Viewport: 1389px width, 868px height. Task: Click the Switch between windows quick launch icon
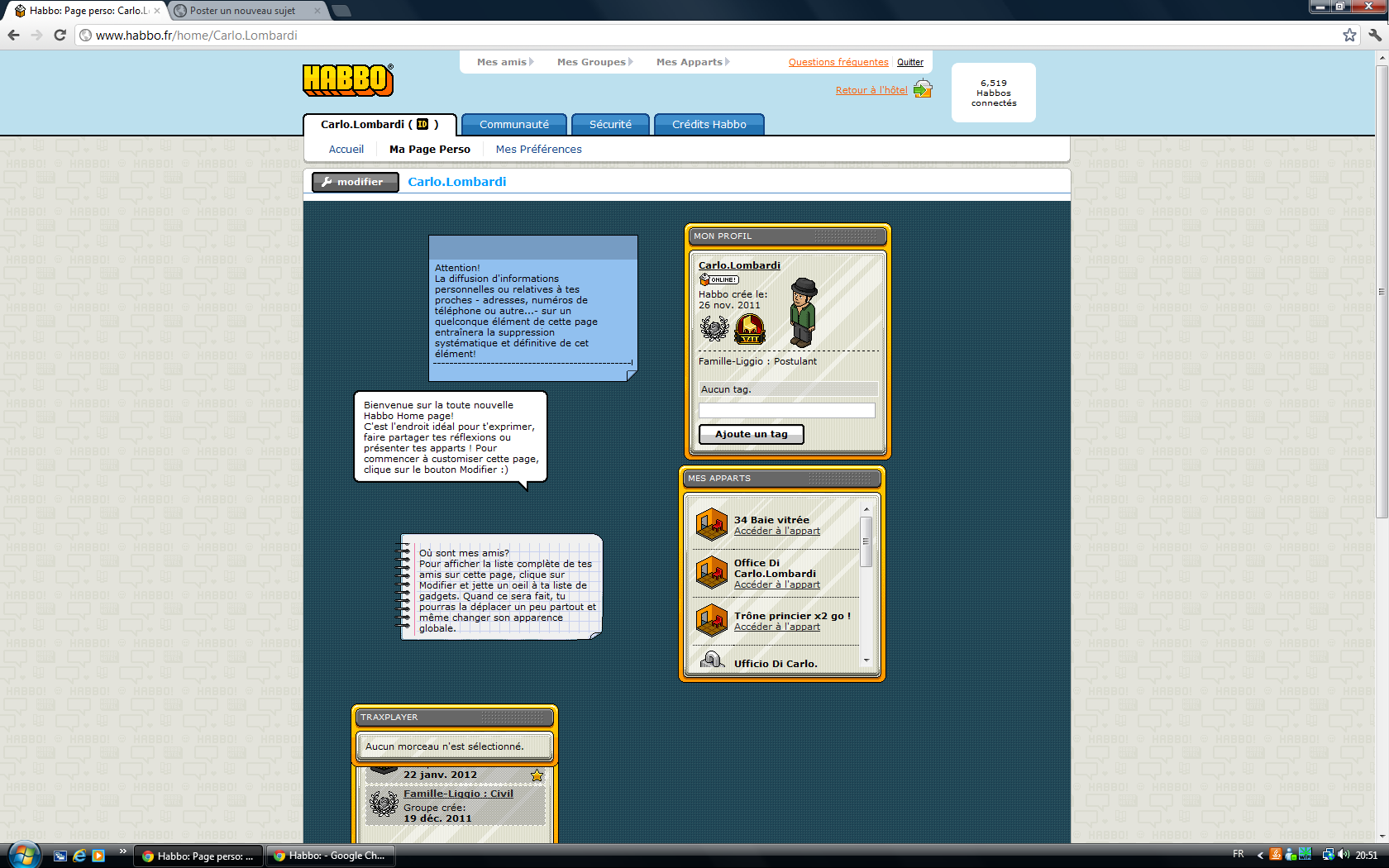click(x=60, y=856)
